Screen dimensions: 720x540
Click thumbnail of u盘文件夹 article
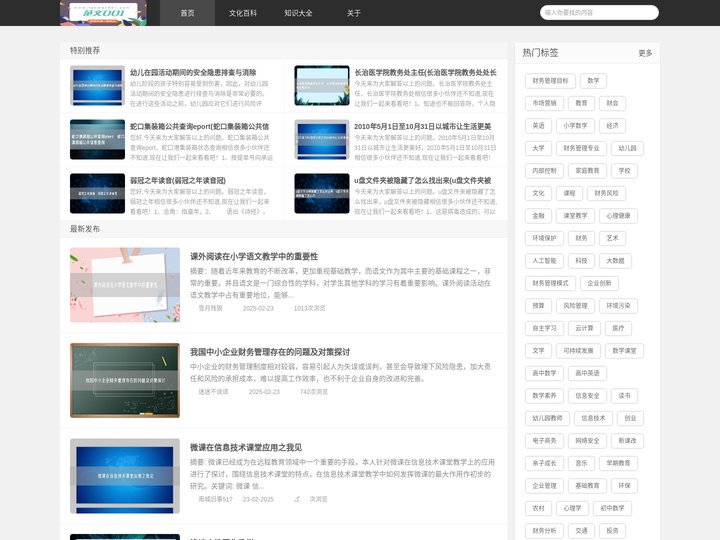(x=322, y=193)
